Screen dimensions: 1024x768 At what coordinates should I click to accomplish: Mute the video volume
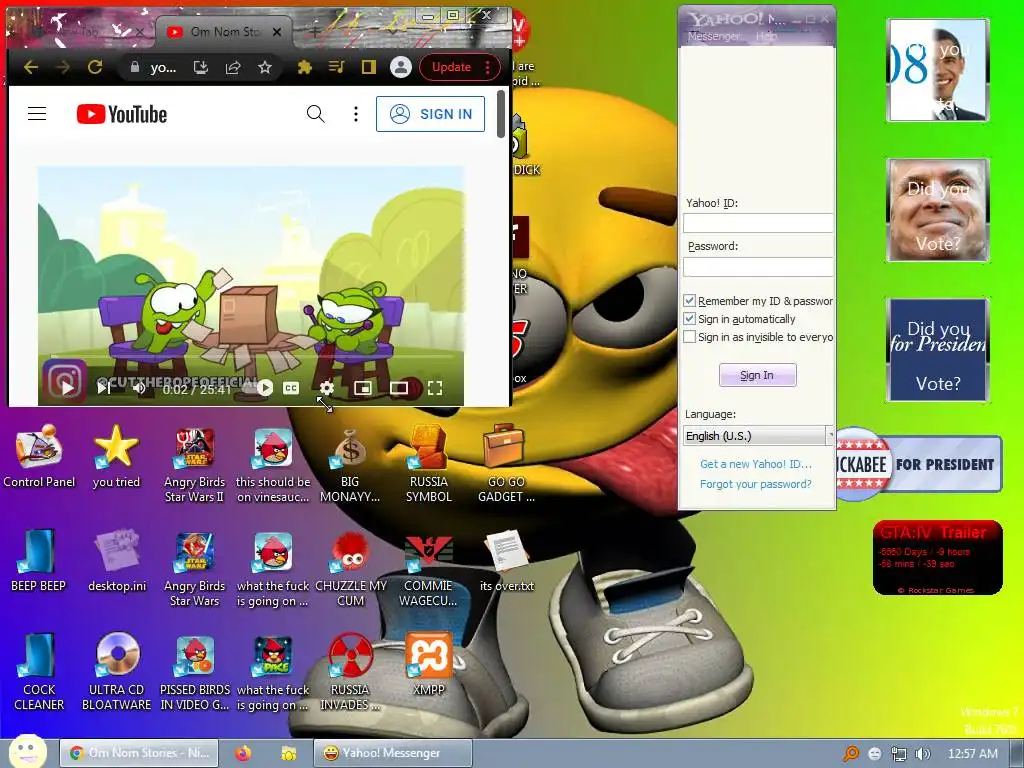(x=140, y=388)
